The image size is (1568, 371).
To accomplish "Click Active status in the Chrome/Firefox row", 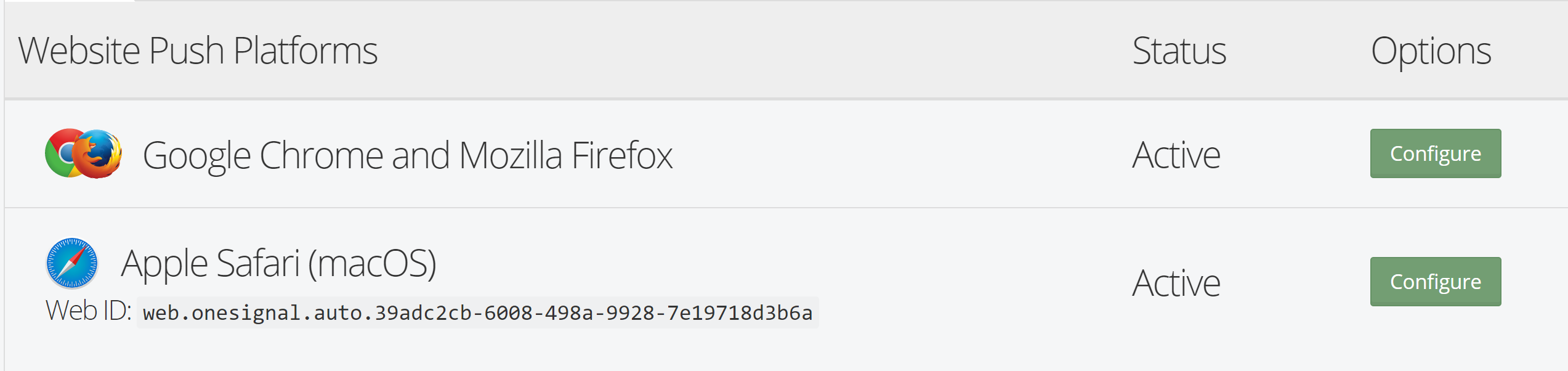I will 1176,155.
